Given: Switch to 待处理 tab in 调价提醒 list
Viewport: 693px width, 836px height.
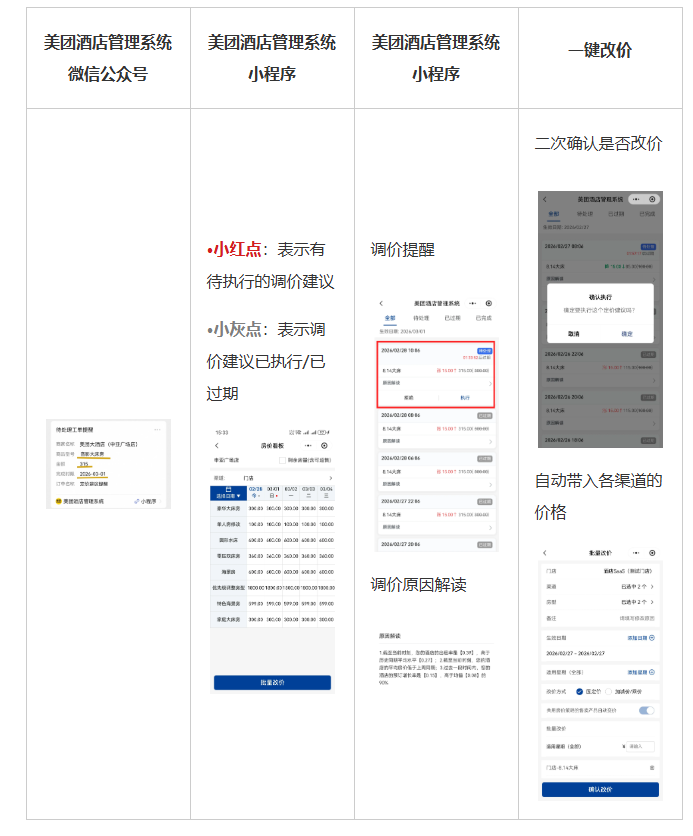Looking at the screenshot, I should [x=421, y=318].
